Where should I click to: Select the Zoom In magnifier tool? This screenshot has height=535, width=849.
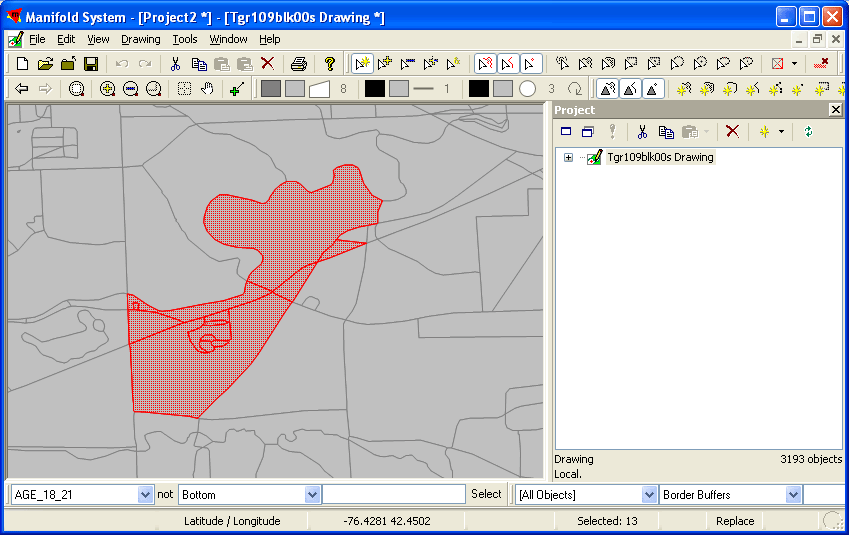107,89
